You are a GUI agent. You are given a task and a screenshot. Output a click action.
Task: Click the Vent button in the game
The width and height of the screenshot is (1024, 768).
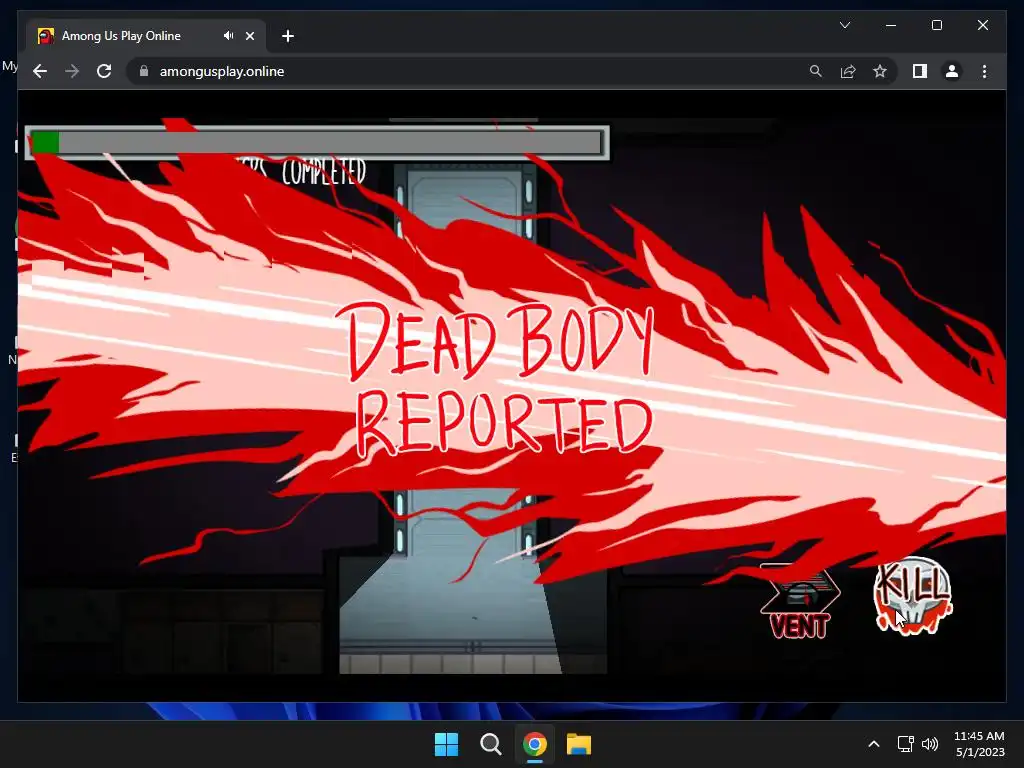point(800,602)
